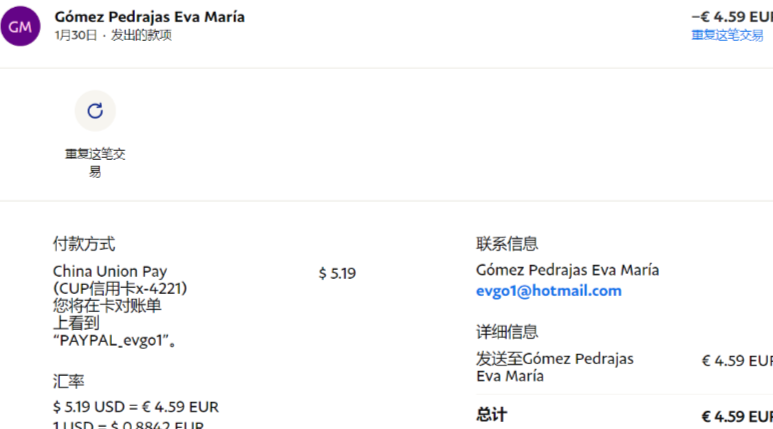Click the circular repeat transaction icon

click(x=95, y=111)
